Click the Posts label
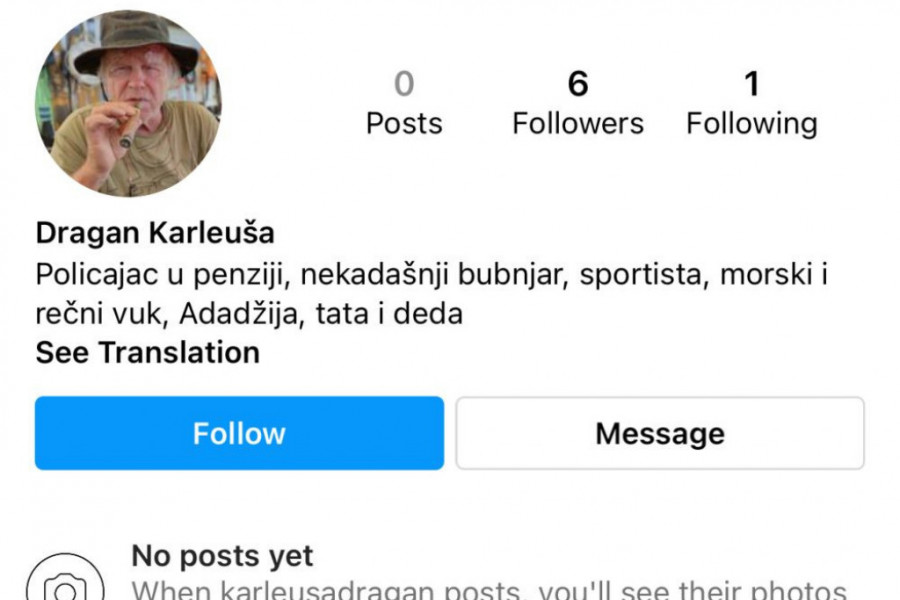900x600 pixels. tap(404, 123)
